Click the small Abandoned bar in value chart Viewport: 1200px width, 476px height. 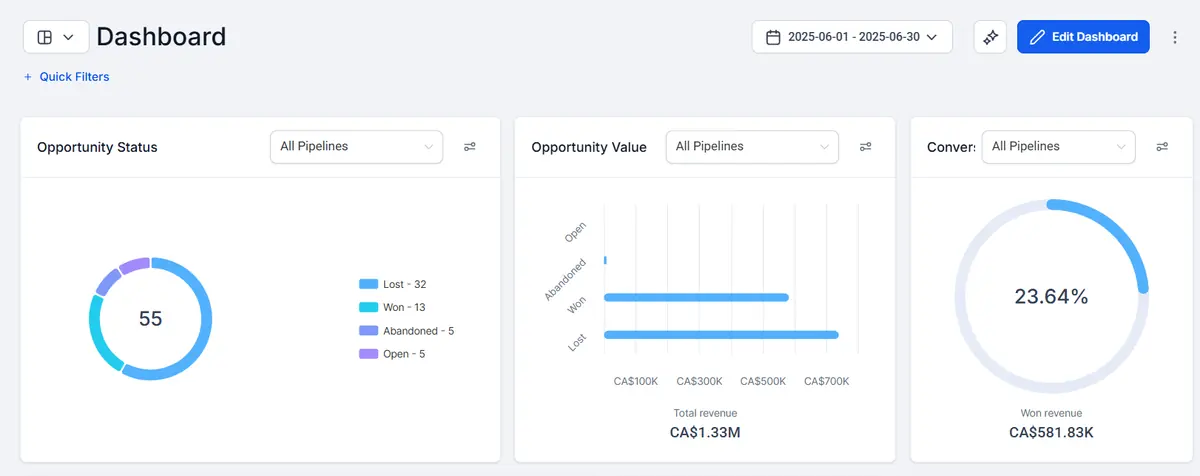[x=605, y=260]
